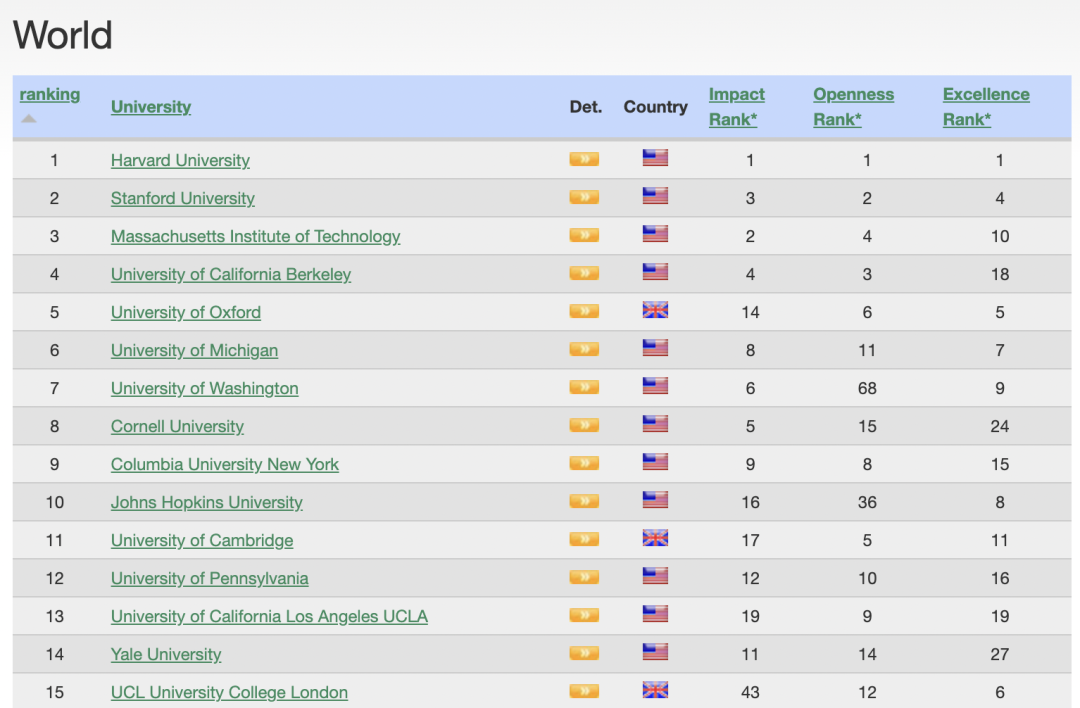
Task: Click details arrow for Columbia University New York
Action: point(584,463)
